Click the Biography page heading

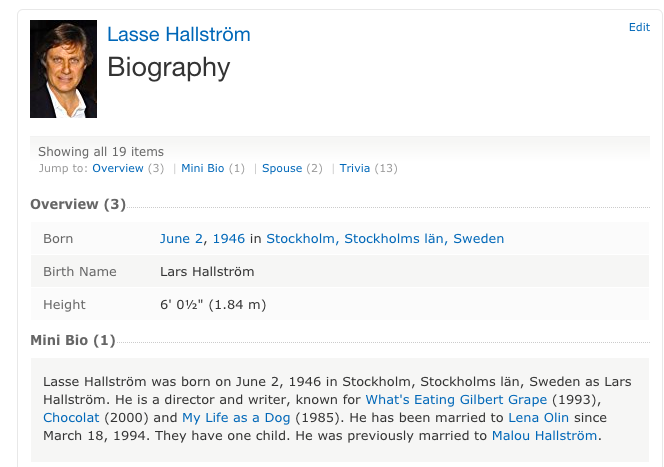tap(168, 67)
